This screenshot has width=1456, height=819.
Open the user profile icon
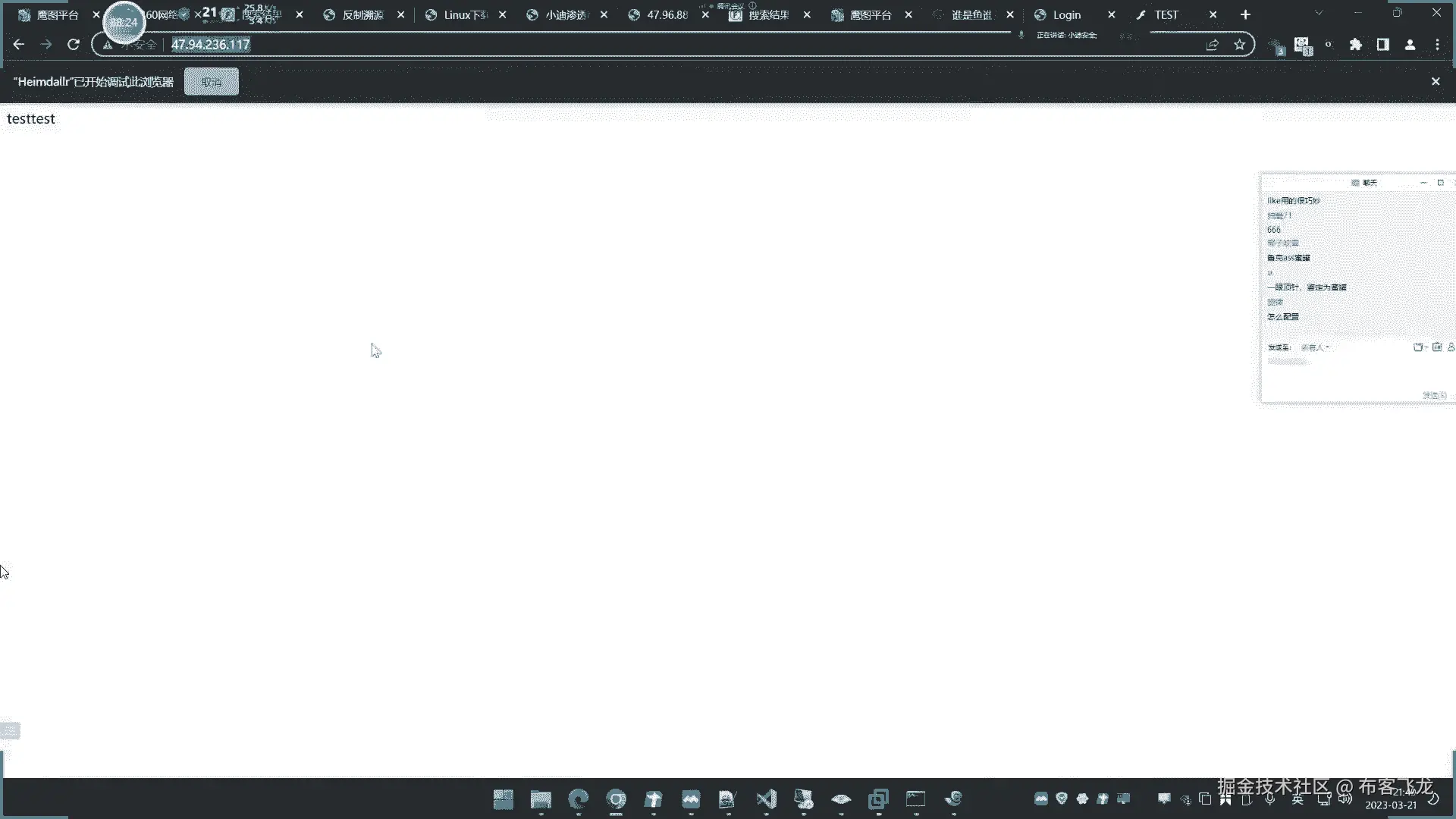pos(1410,45)
